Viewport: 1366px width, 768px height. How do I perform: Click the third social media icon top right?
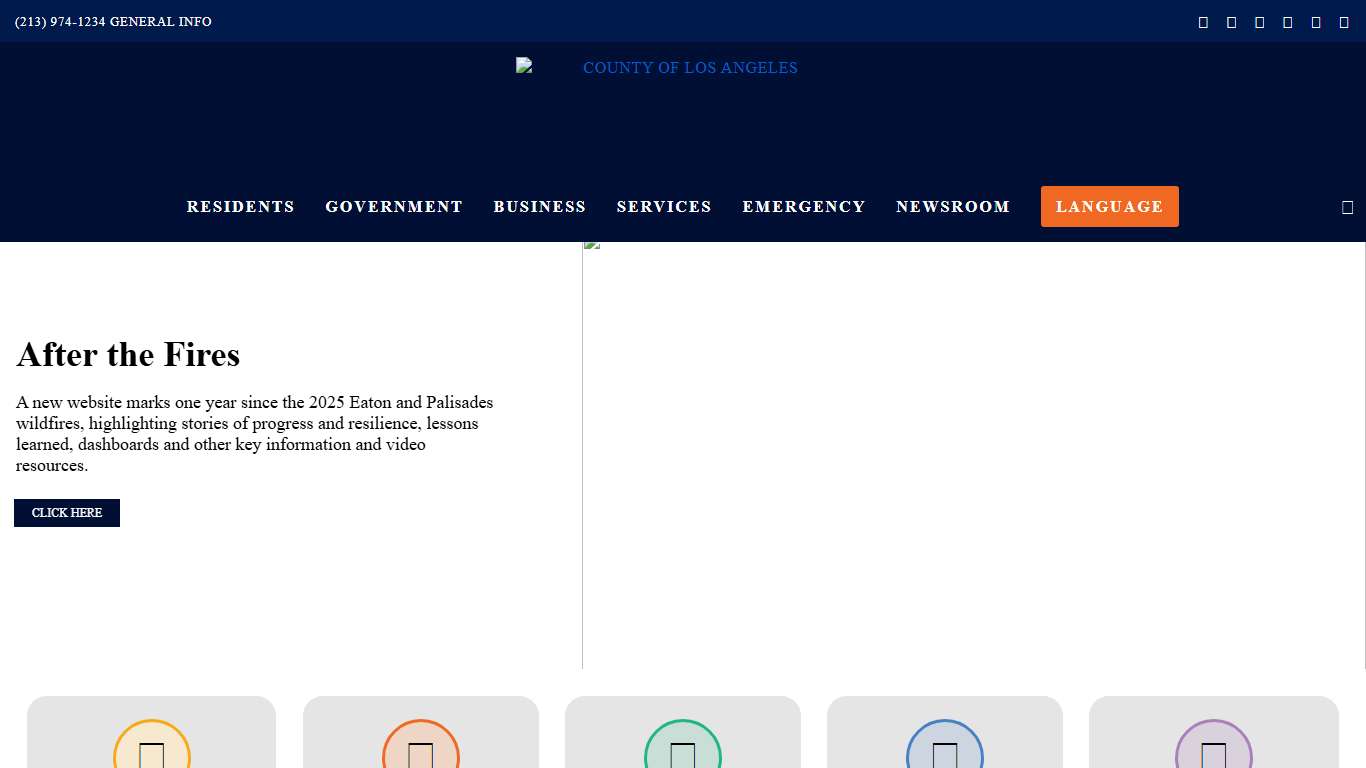[1259, 21]
